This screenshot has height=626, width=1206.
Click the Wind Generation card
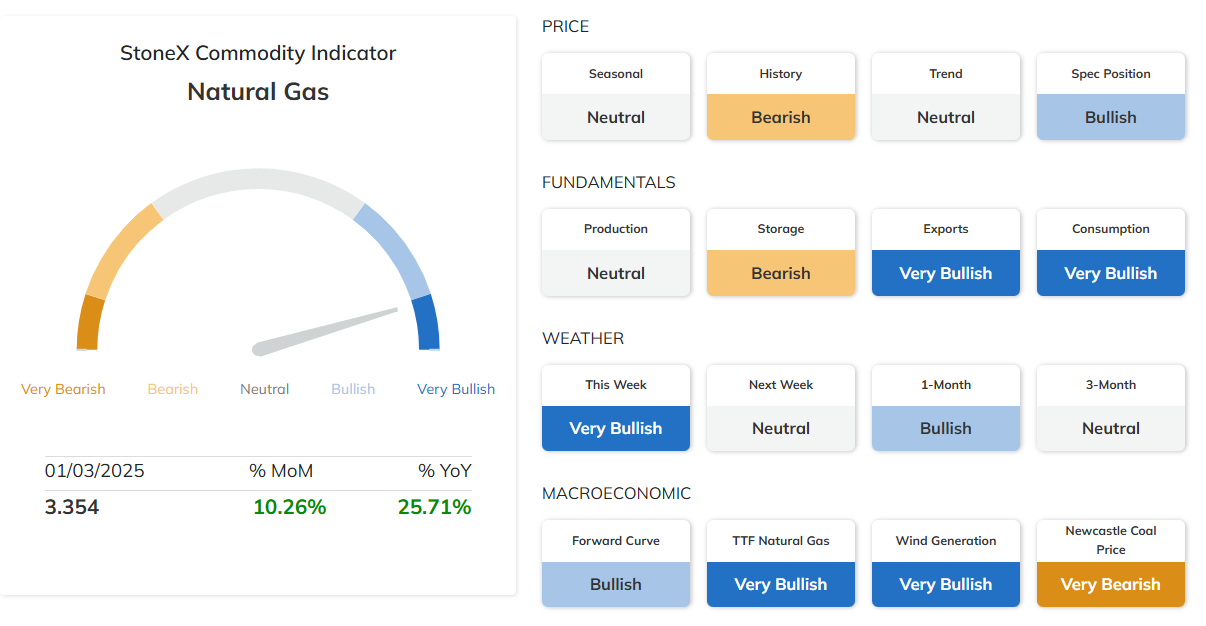[946, 563]
